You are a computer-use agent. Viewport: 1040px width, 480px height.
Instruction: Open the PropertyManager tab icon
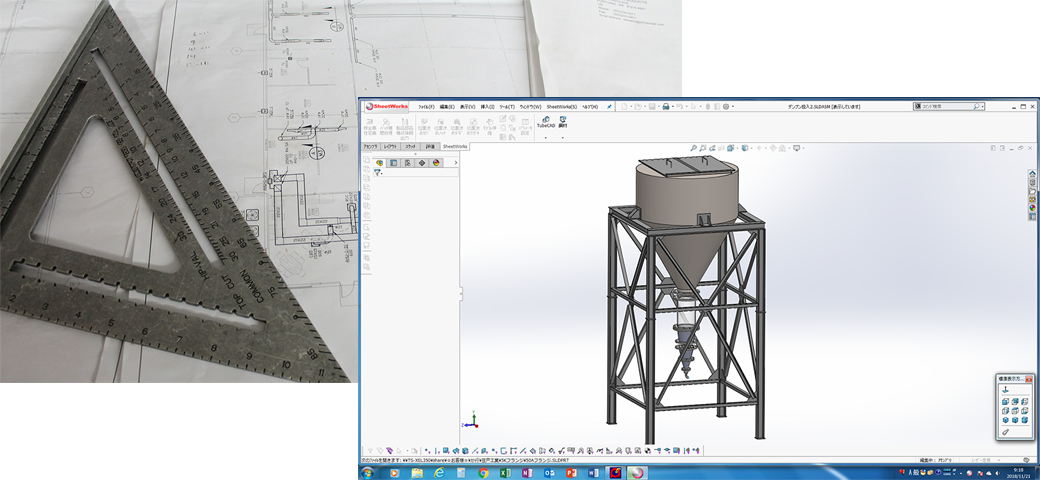point(393,162)
